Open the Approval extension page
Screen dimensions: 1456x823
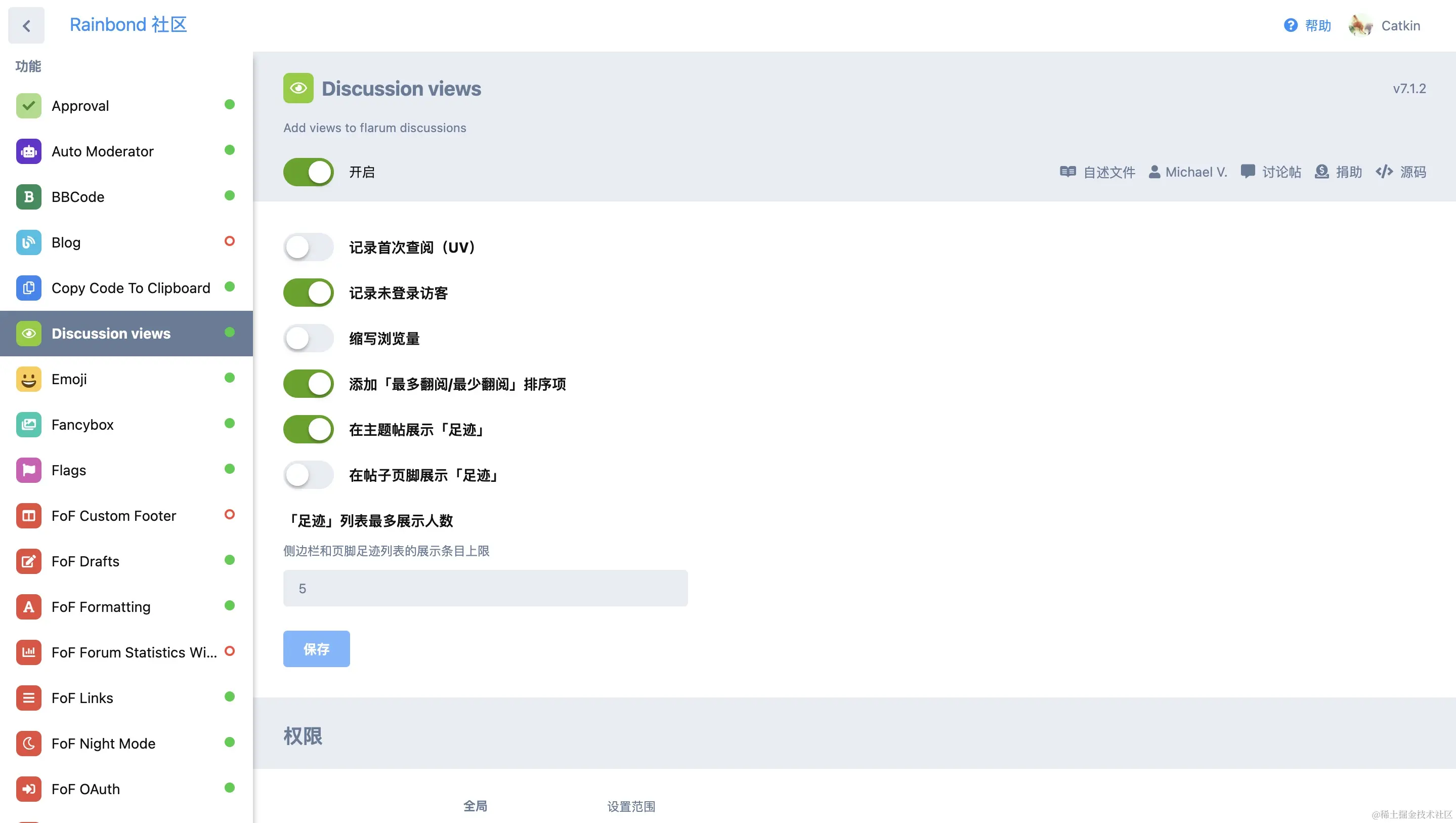click(126, 106)
